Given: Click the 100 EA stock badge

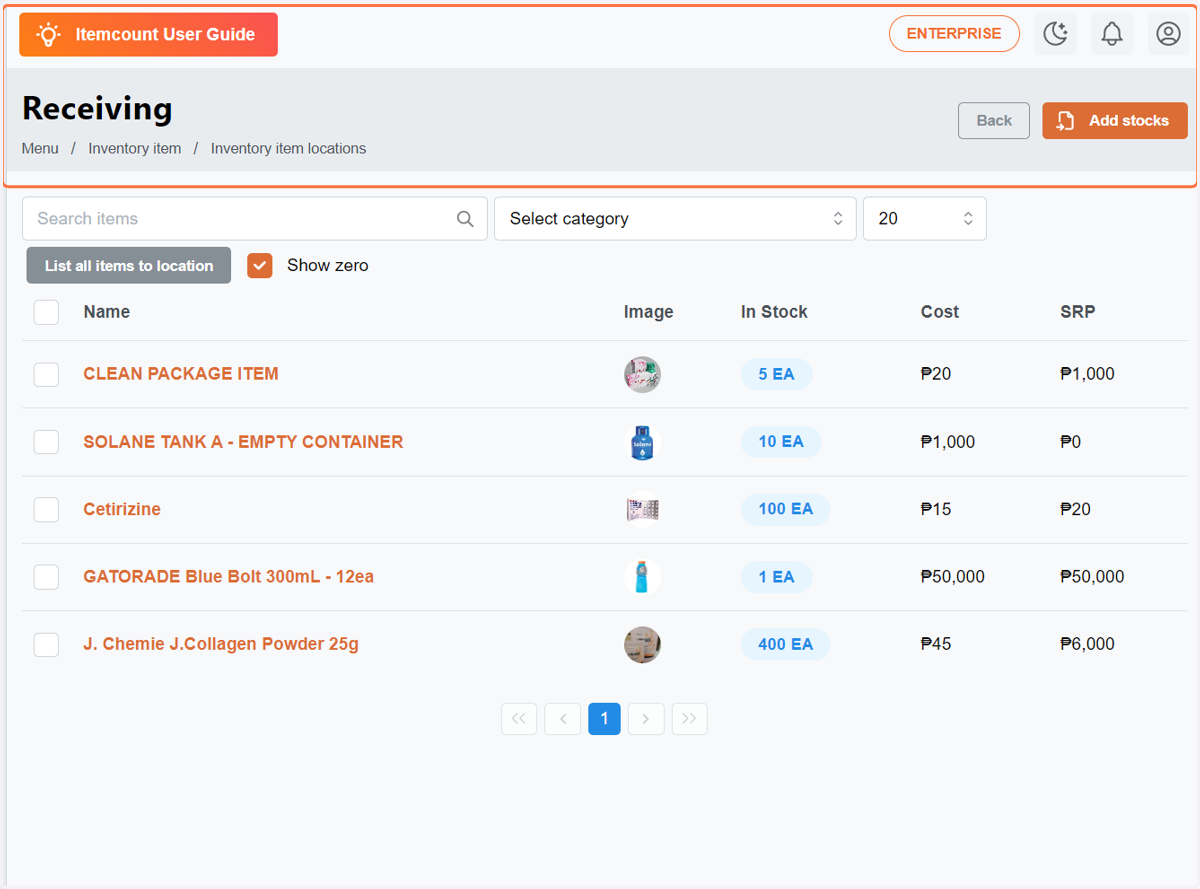Looking at the screenshot, I should (x=786, y=509).
